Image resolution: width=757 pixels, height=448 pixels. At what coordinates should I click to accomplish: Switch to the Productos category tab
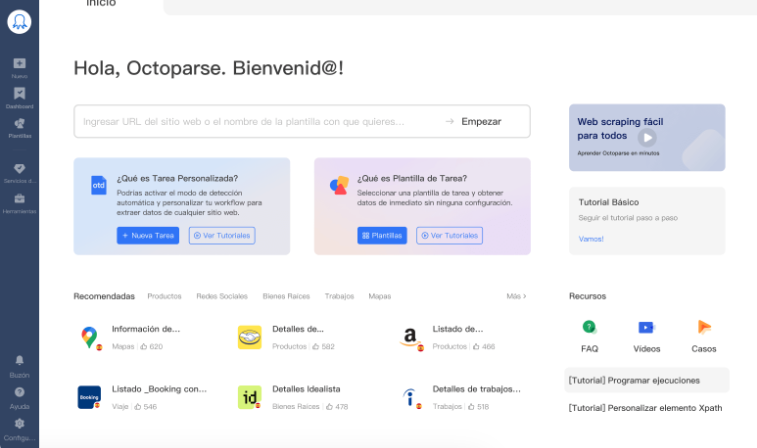(164, 296)
